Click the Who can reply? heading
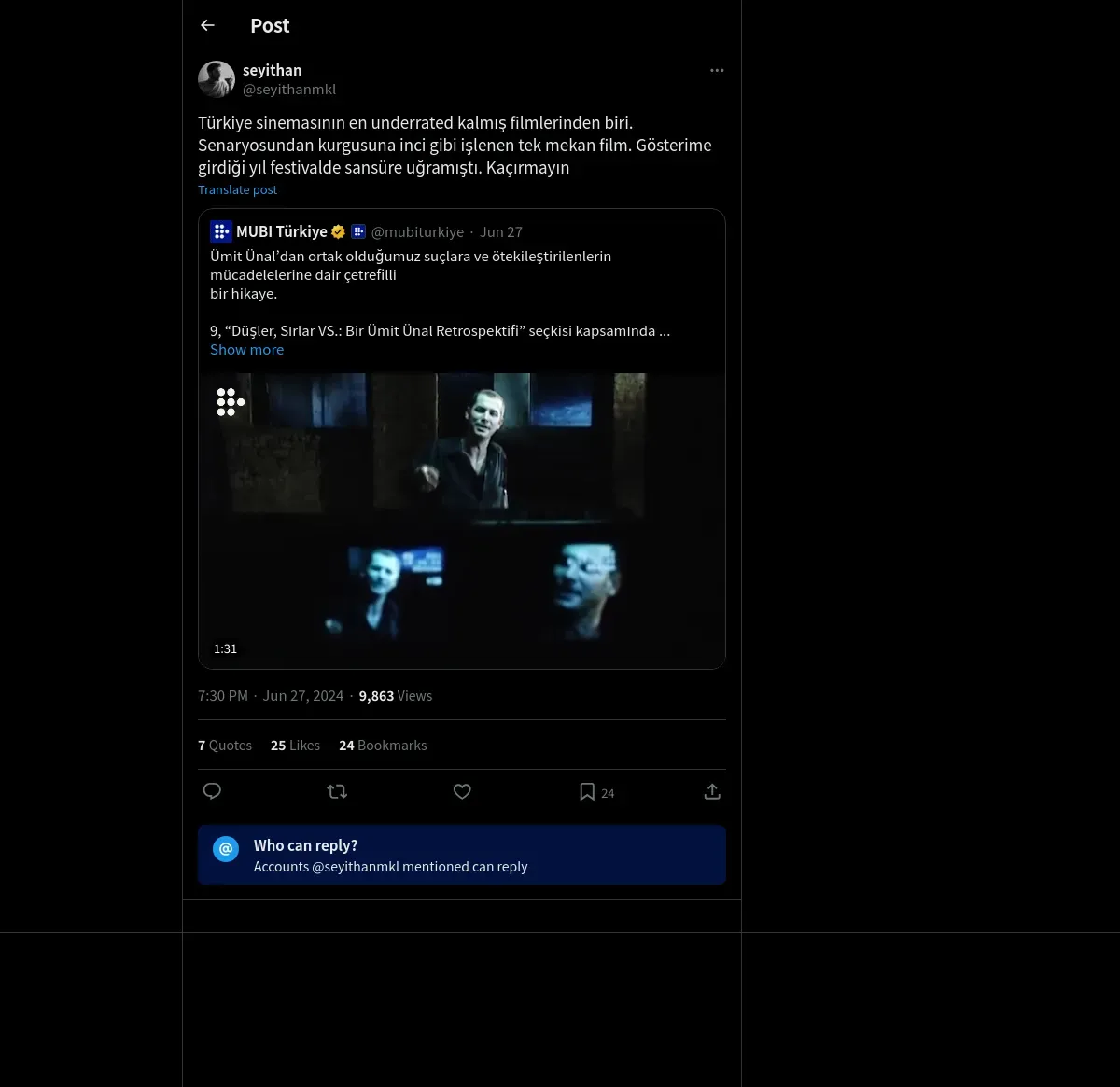Image resolution: width=1120 pixels, height=1087 pixels. tap(305, 845)
